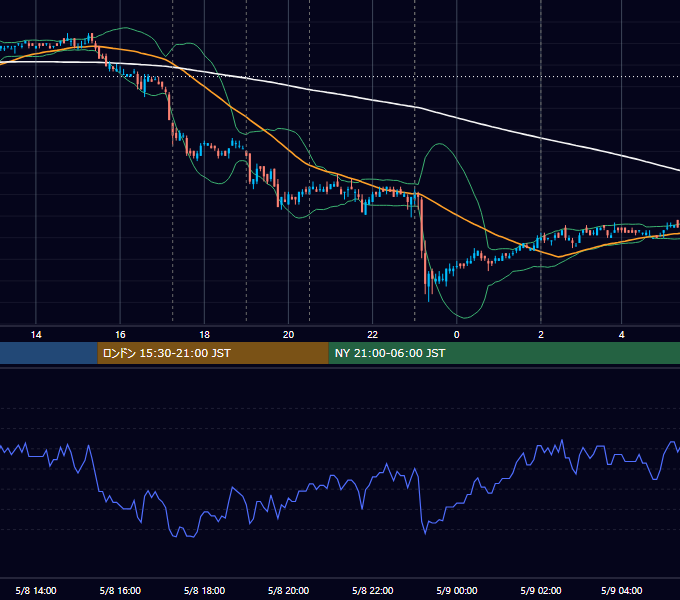Click the 5/8 20:00 time label
Viewport: 680px width, 600px height.
288,590
